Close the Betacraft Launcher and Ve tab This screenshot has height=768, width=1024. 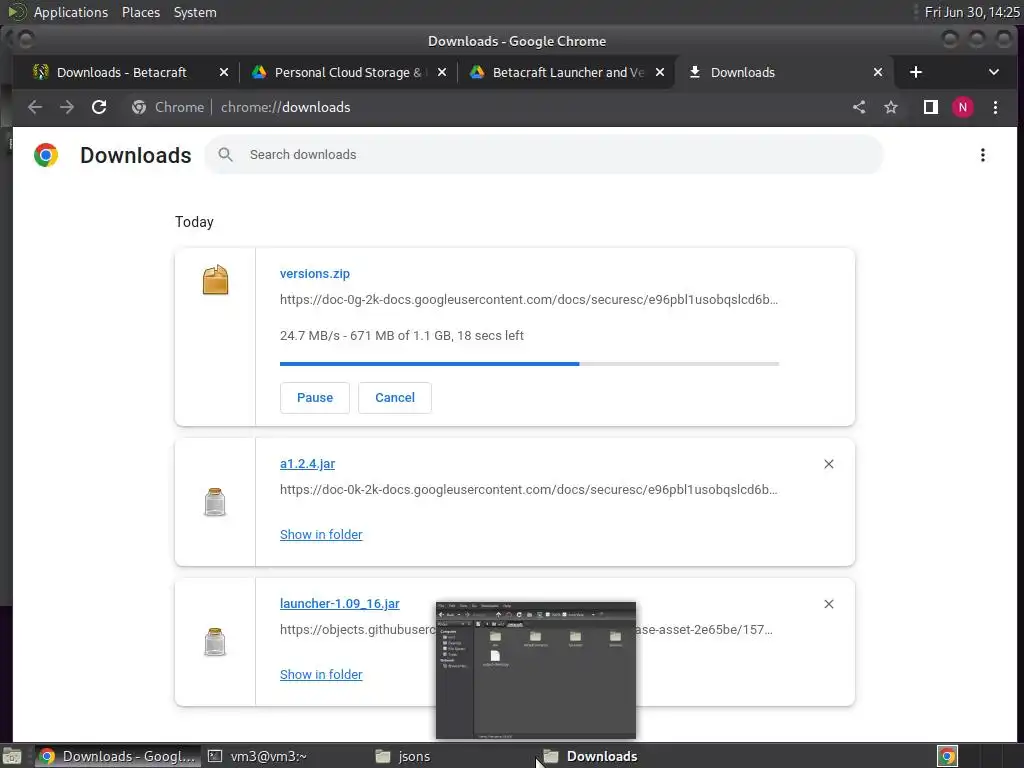coord(660,72)
